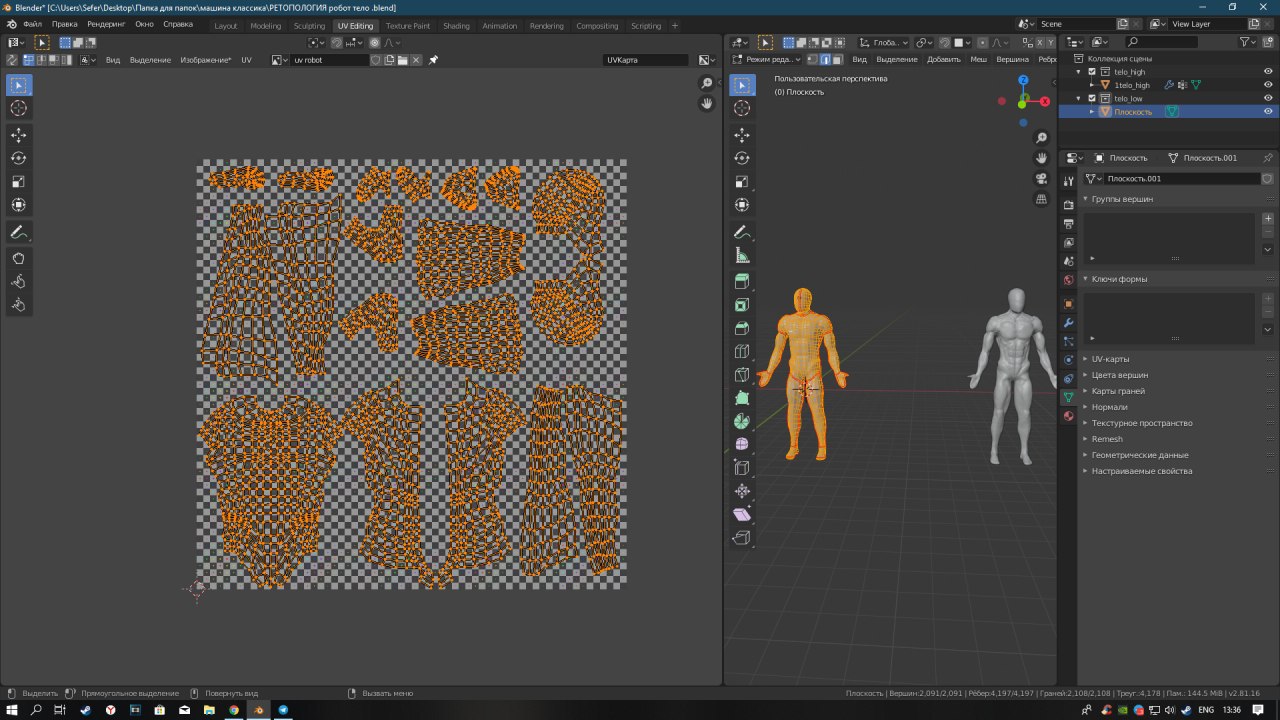
Task: Expand the Геометрические данные panel
Action: coord(1178,455)
